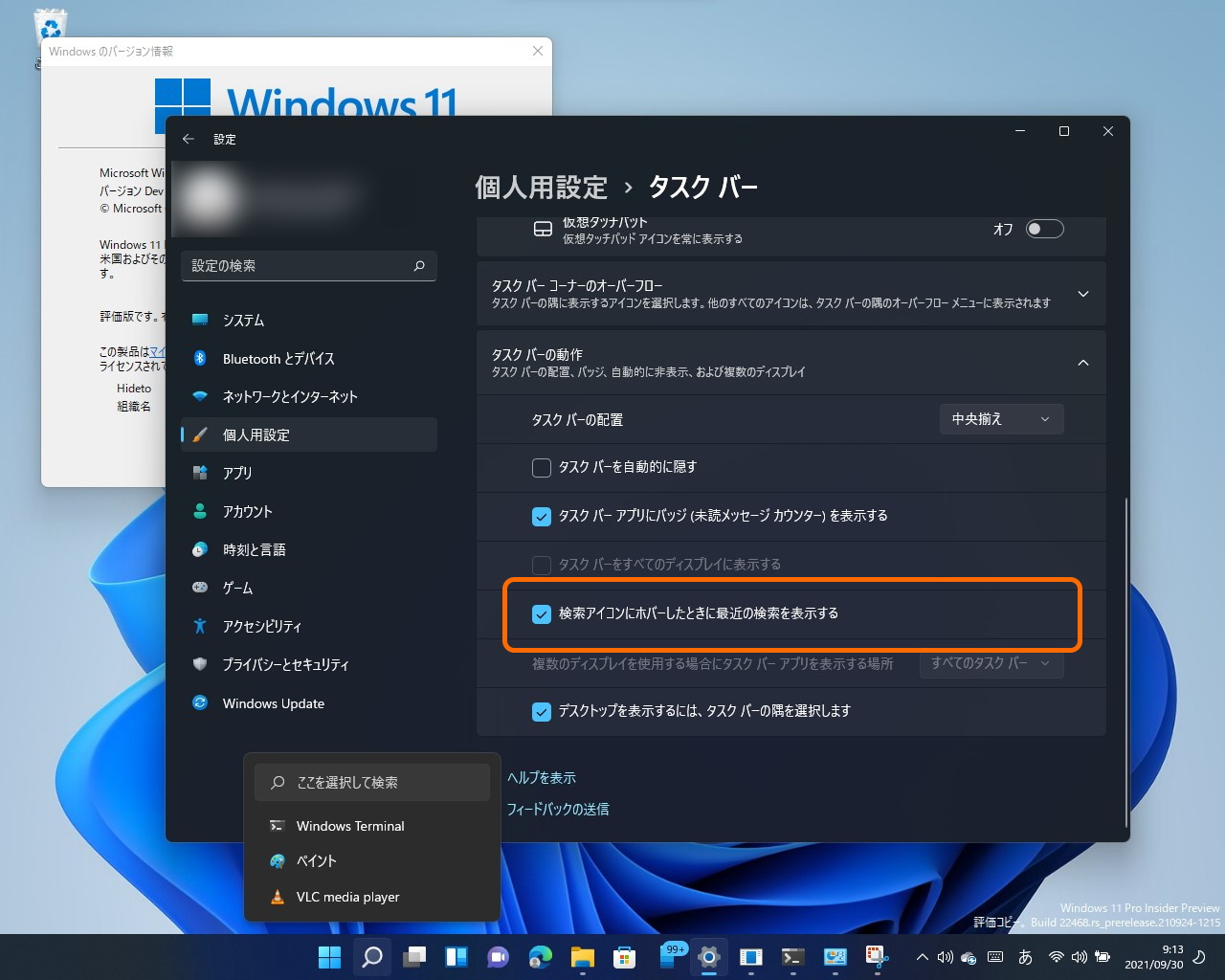Screen dimensions: 1225x980
Task: Turn on the 仮想タッチパッド toggle
Action: (1045, 229)
